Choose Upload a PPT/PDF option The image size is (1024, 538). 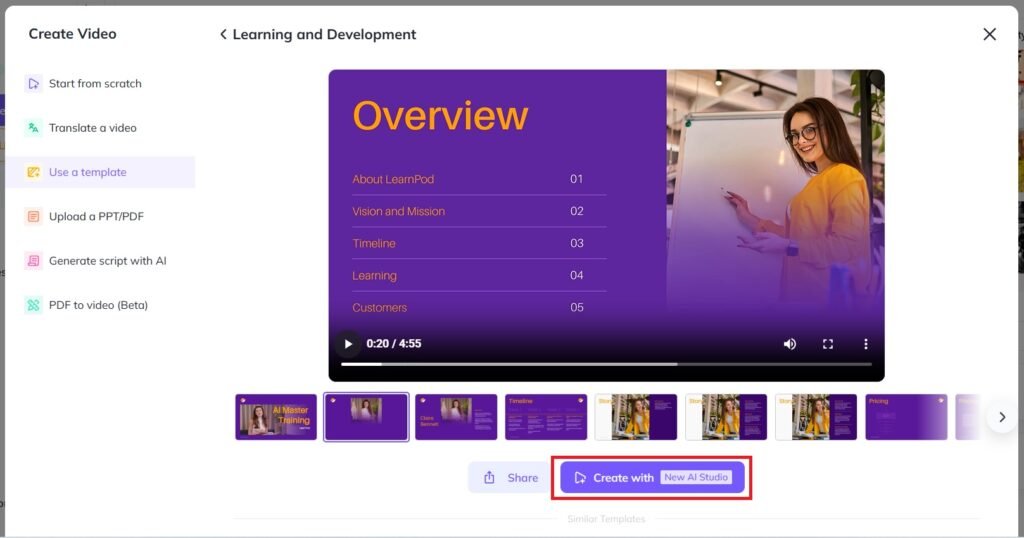[x=100, y=217]
